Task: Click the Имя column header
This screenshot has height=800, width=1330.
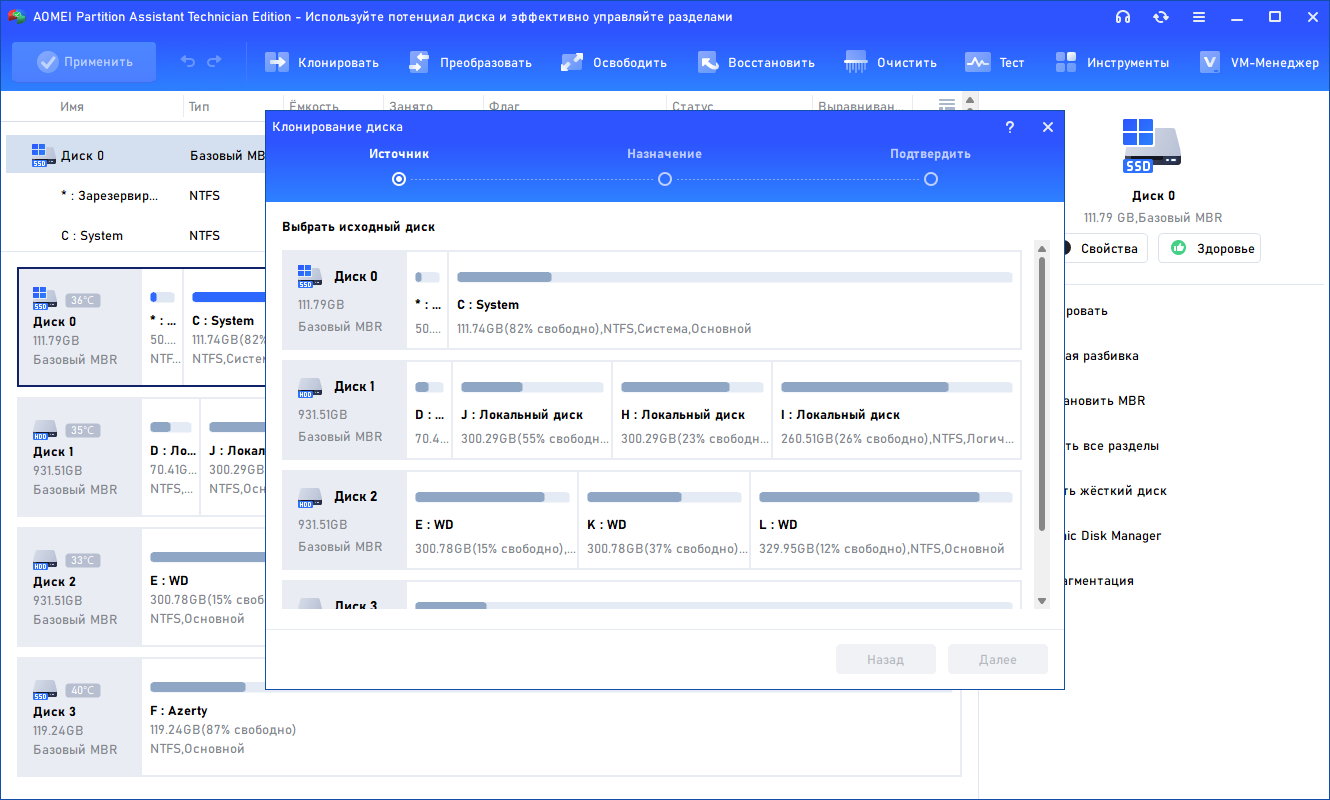Action: pyautogui.click(x=72, y=106)
